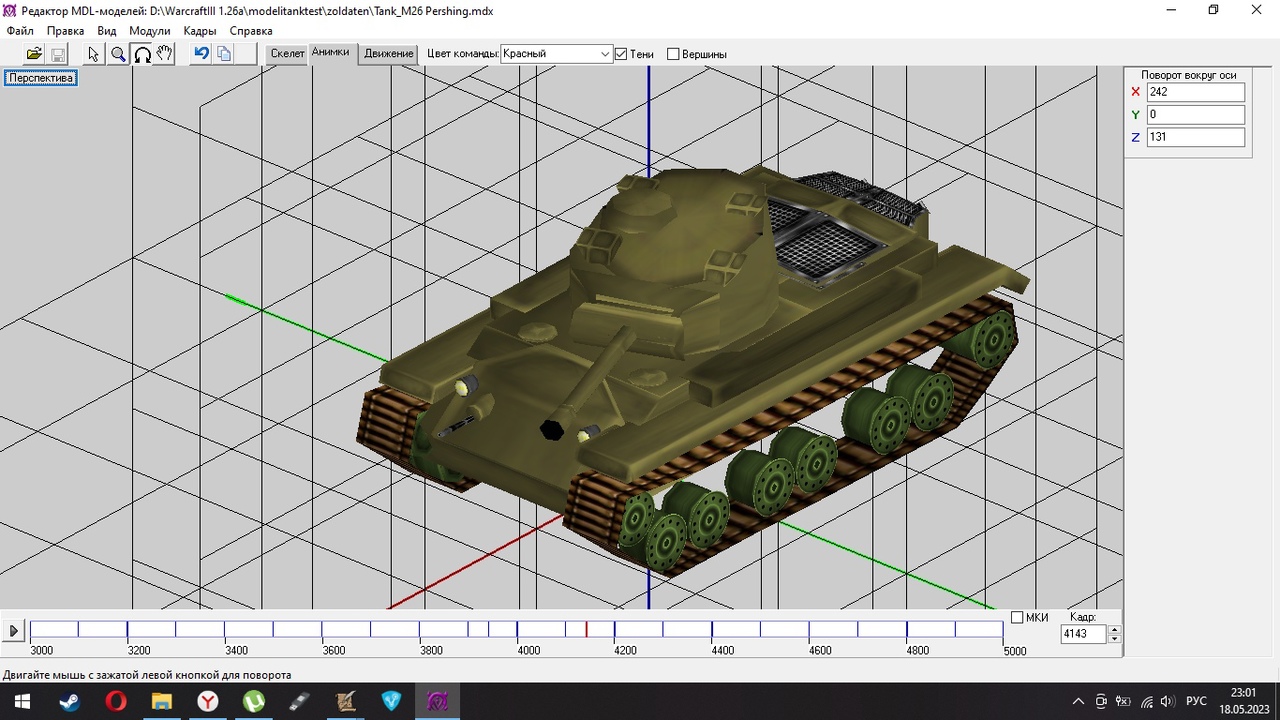1280x720 pixels.
Task: Click the gray pen-shaped taskbar icon
Action: [300, 701]
